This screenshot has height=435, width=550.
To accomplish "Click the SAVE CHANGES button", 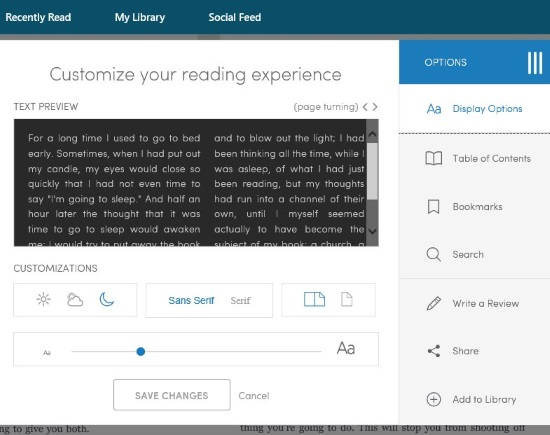I will click(172, 395).
